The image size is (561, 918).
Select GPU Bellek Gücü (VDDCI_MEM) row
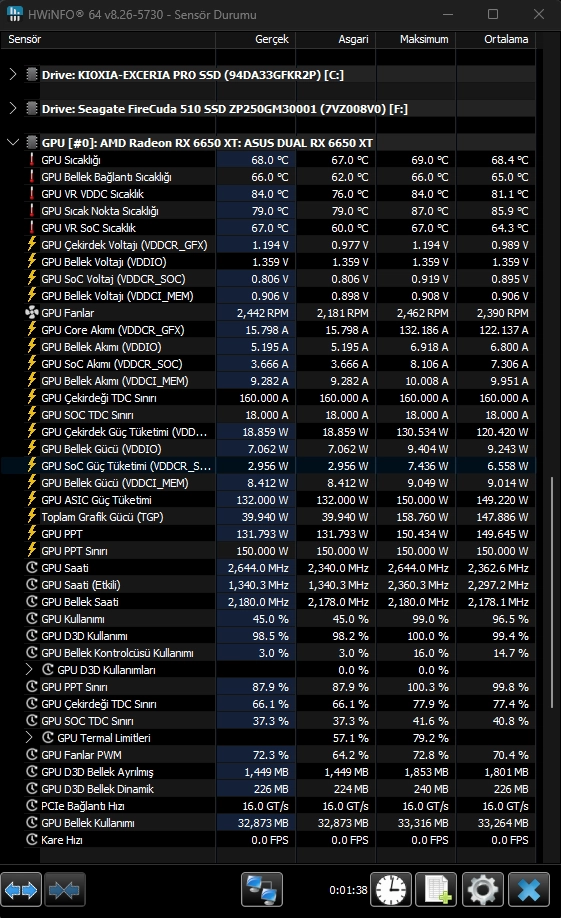268,482
